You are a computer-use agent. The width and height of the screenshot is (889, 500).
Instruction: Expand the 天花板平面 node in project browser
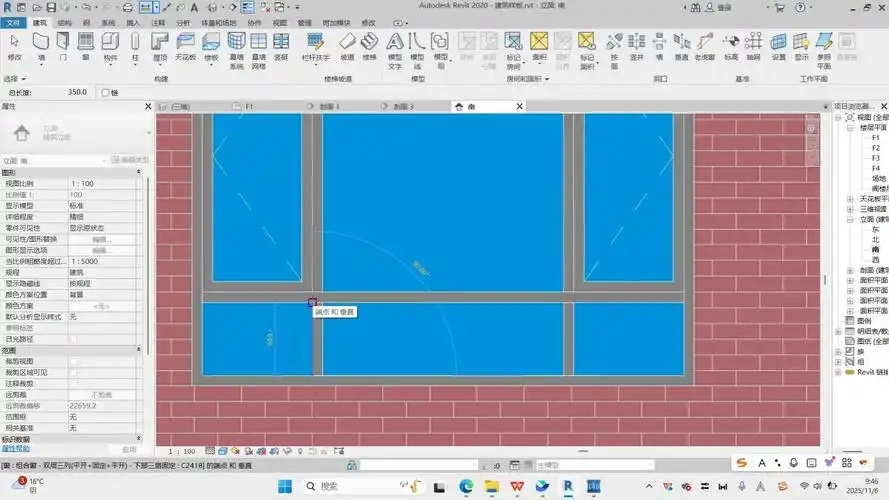pos(850,199)
